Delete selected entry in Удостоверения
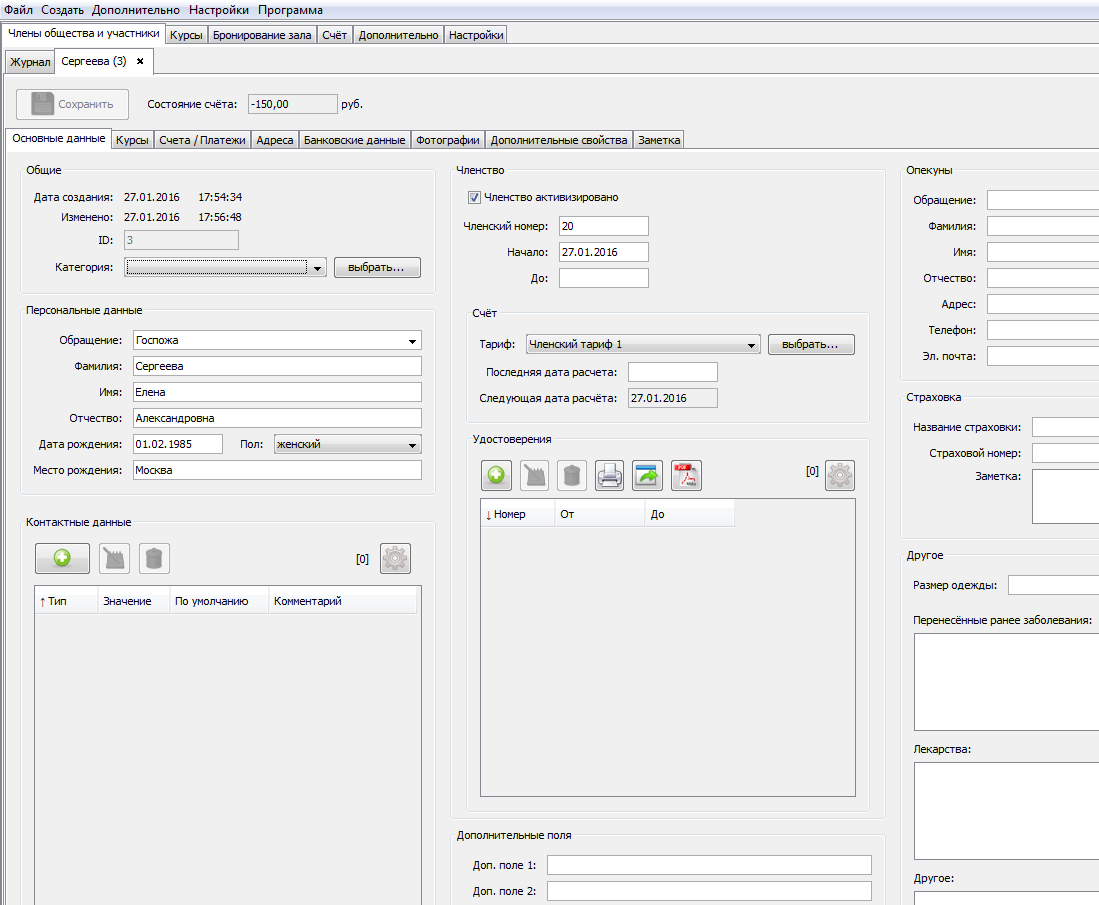The height and width of the screenshot is (905, 1099). point(572,475)
